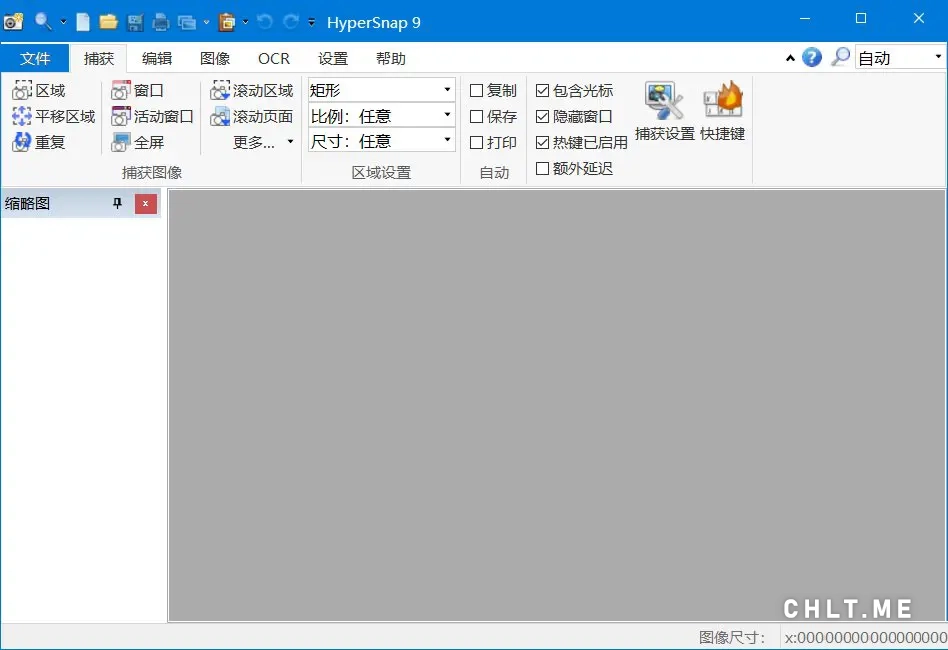Open the 文件 file menu
948x650 pixels.
35,58
